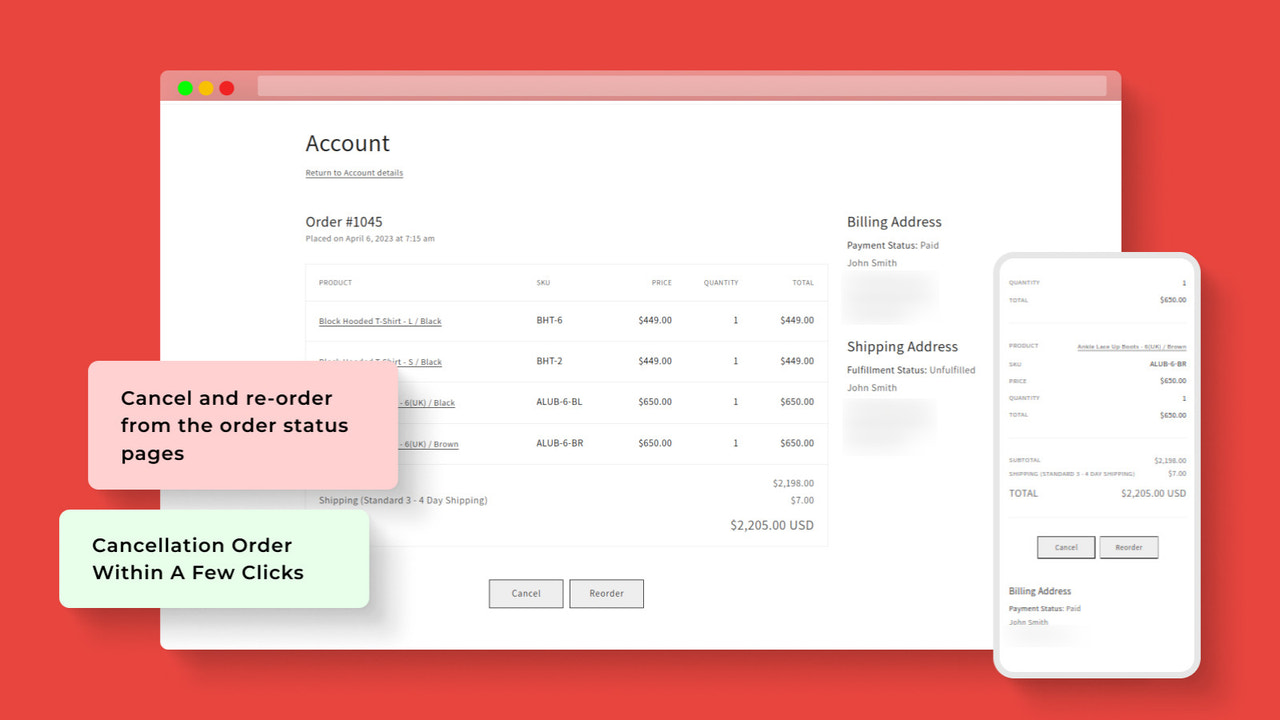Viewport: 1280px width, 720px height.
Task: Click the green cancellation order callout
Action: [x=213, y=559]
